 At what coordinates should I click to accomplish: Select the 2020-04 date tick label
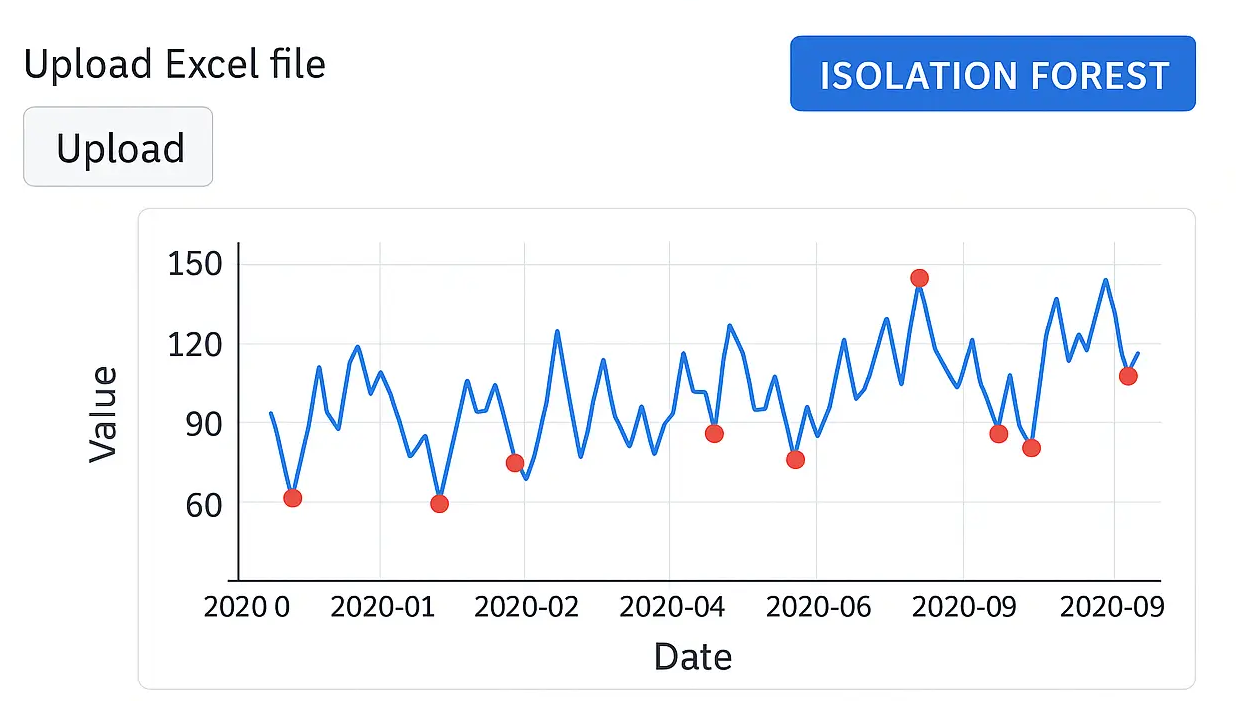point(671,607)
